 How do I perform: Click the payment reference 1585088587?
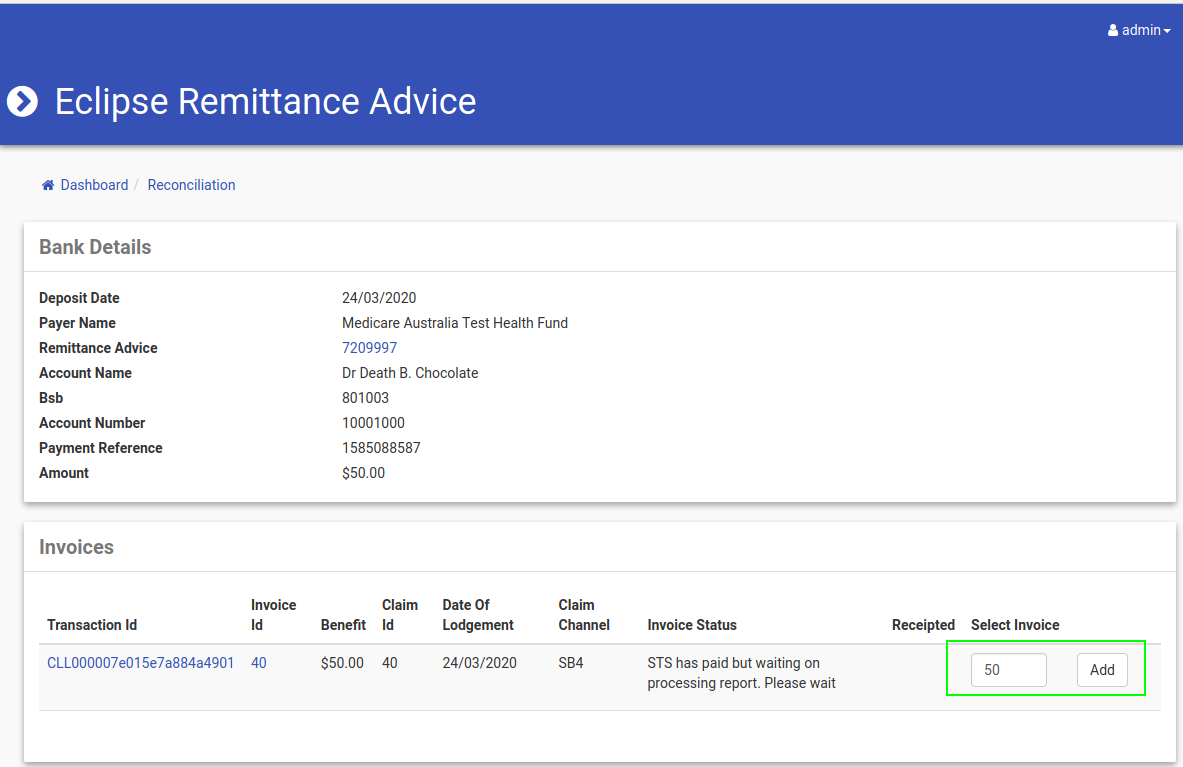coord(381,447)
